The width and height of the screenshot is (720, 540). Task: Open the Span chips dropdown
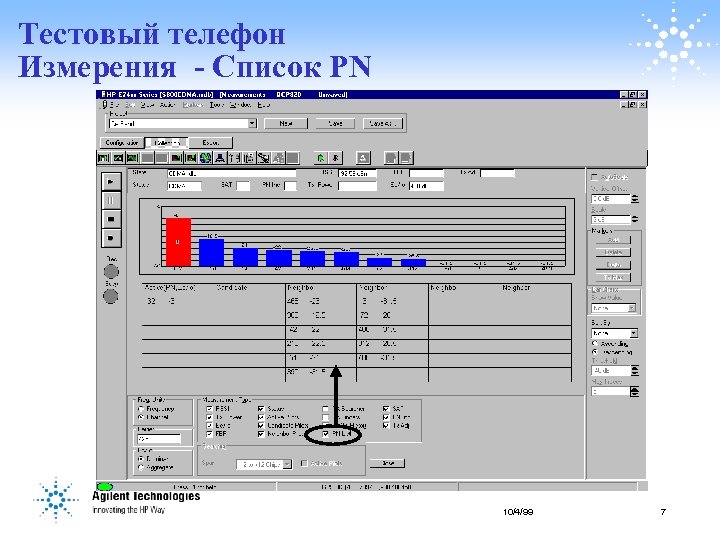point(287,464)
